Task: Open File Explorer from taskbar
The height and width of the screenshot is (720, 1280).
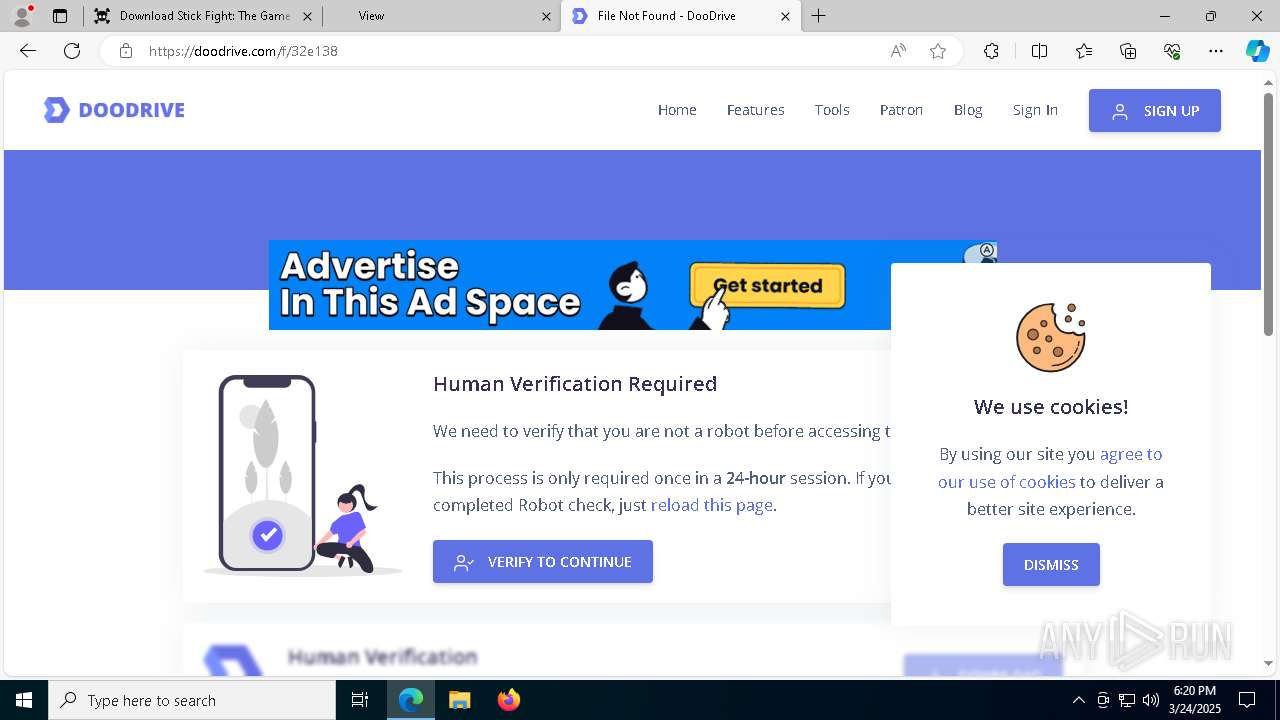Action: pyautogui.click(x=459, y=700)
